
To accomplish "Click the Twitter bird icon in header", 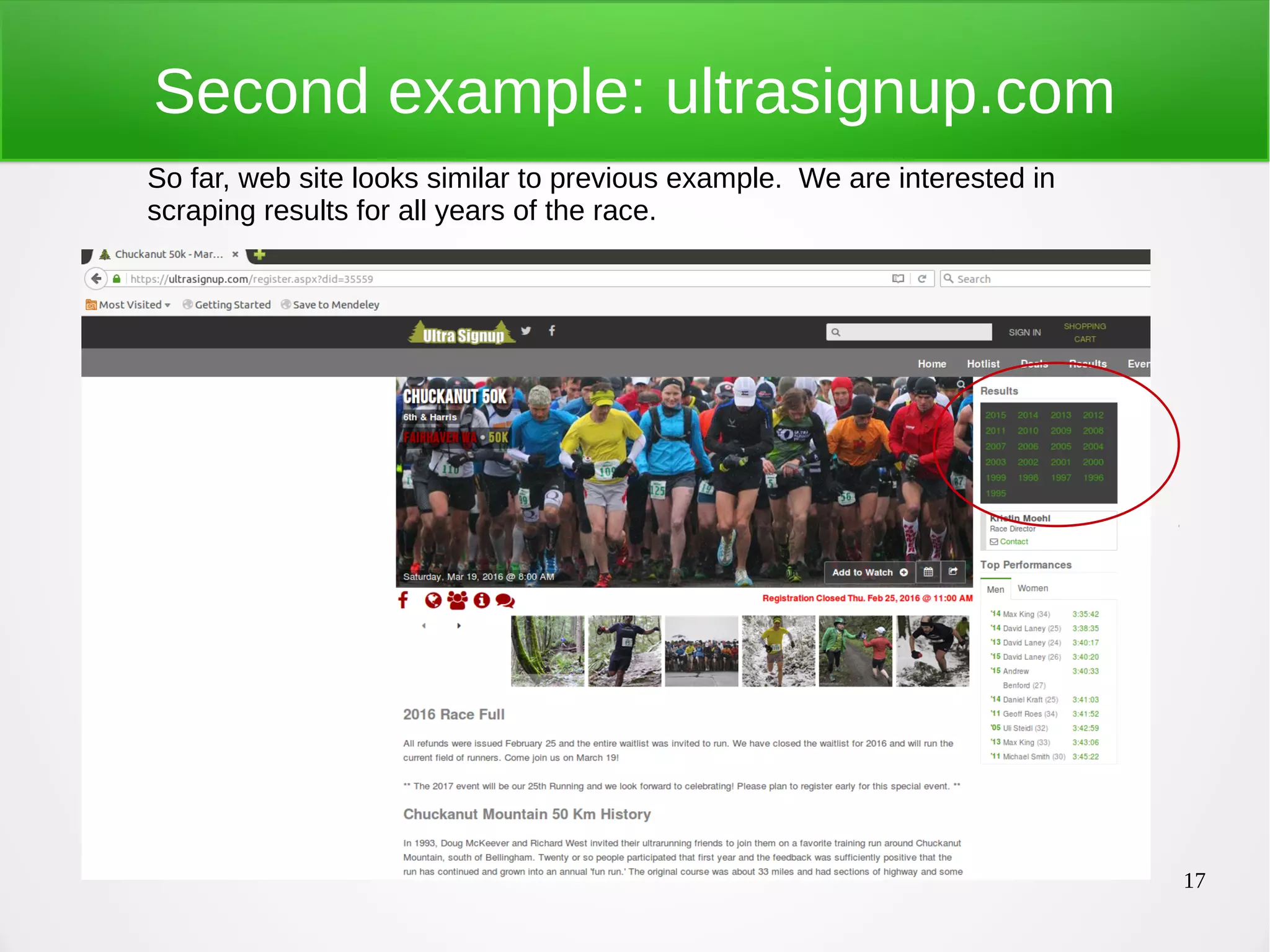I will tap(526, 331).
